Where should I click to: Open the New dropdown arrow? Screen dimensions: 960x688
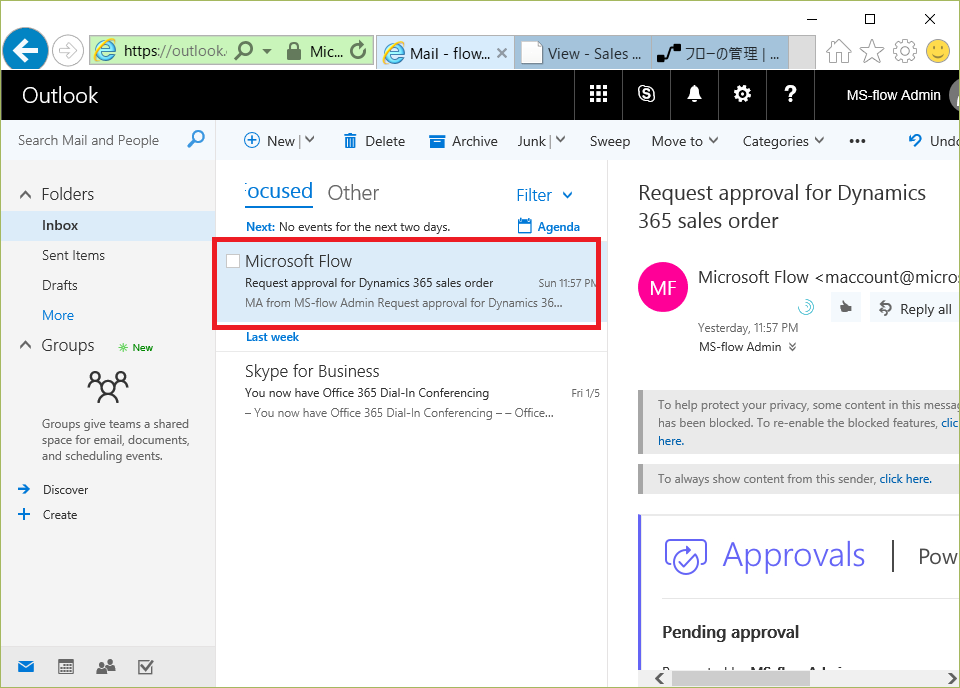pos(310,141)
